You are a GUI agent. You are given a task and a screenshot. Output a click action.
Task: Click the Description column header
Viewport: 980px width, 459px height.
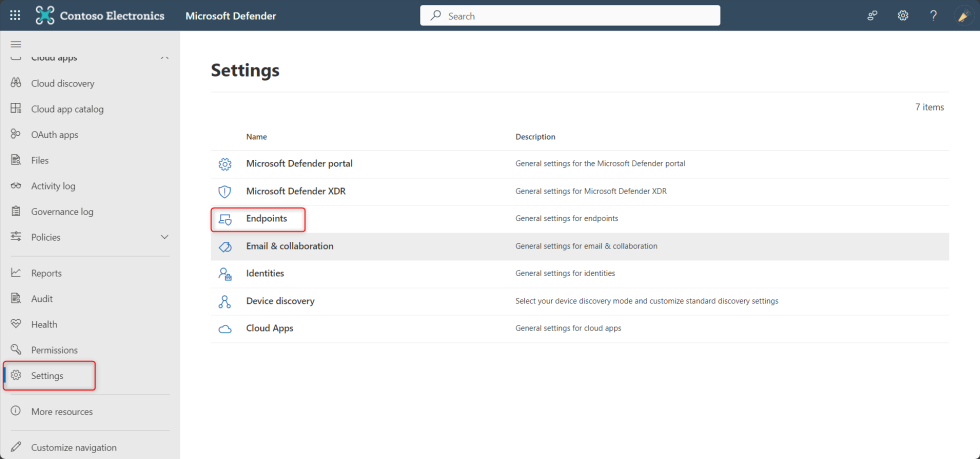(x=535, y=136)
